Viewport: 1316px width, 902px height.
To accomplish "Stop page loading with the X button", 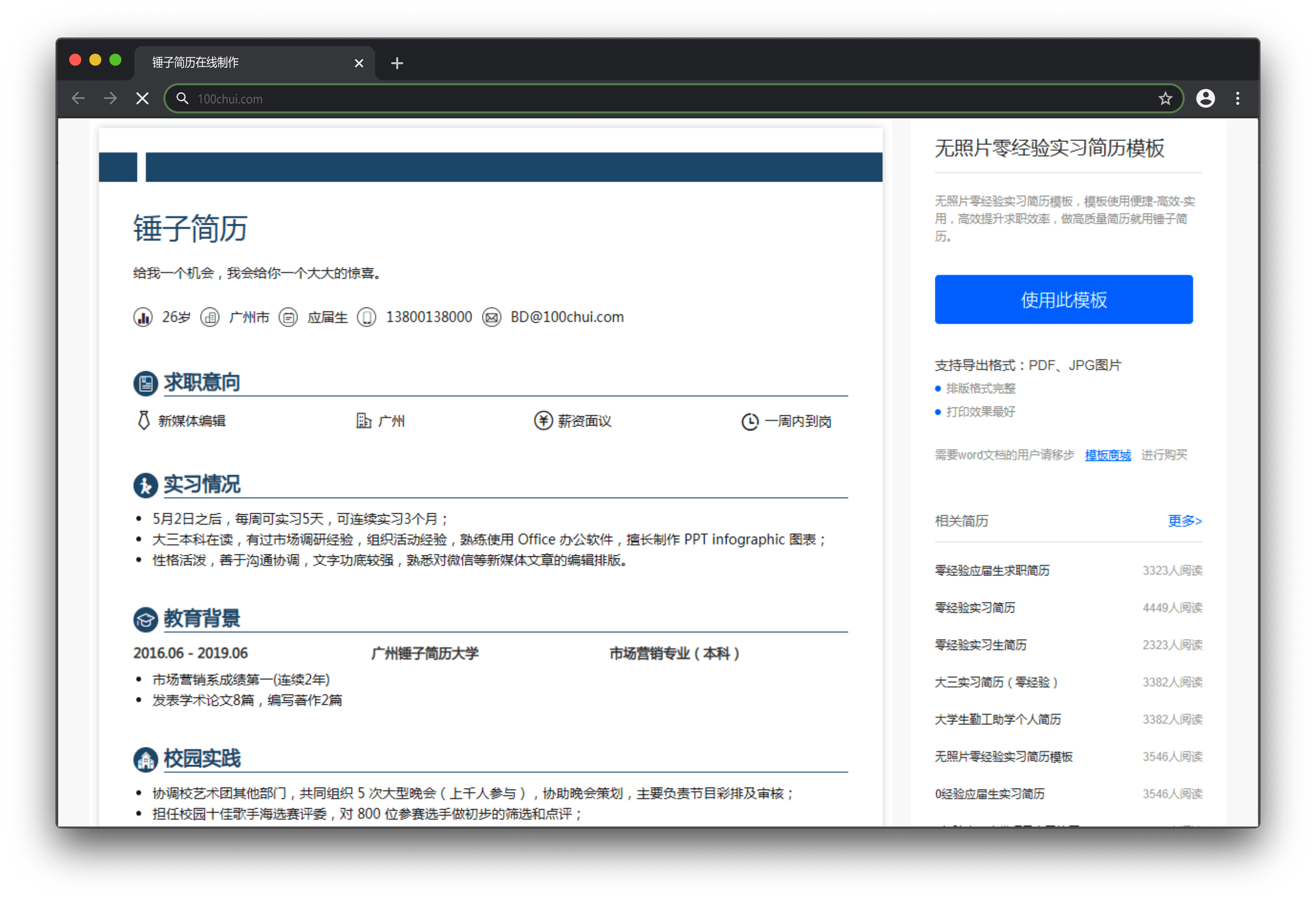I will (x=143, y=99).
